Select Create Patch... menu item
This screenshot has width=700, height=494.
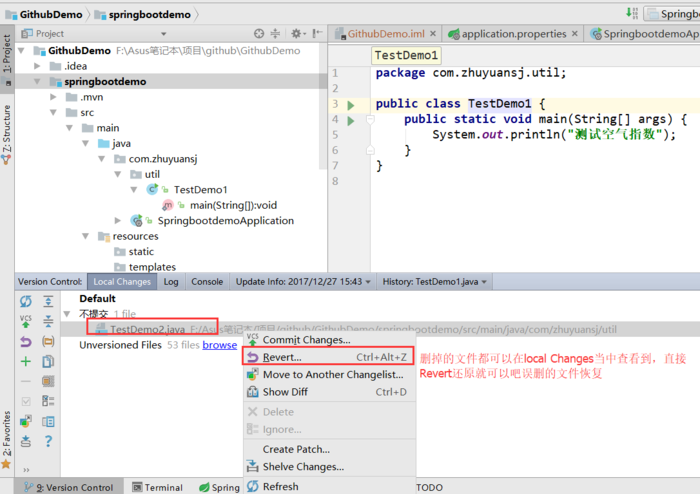[329, 449]
